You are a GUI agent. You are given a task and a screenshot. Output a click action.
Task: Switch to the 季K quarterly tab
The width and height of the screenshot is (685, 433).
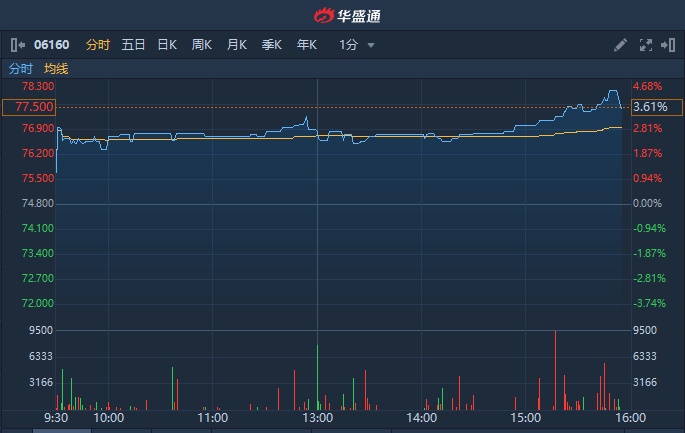pyautogui.click(x=272, y=45)
